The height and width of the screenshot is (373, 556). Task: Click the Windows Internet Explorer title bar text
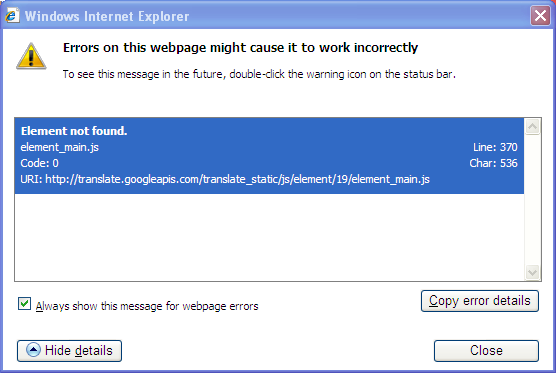coord(107,16)
